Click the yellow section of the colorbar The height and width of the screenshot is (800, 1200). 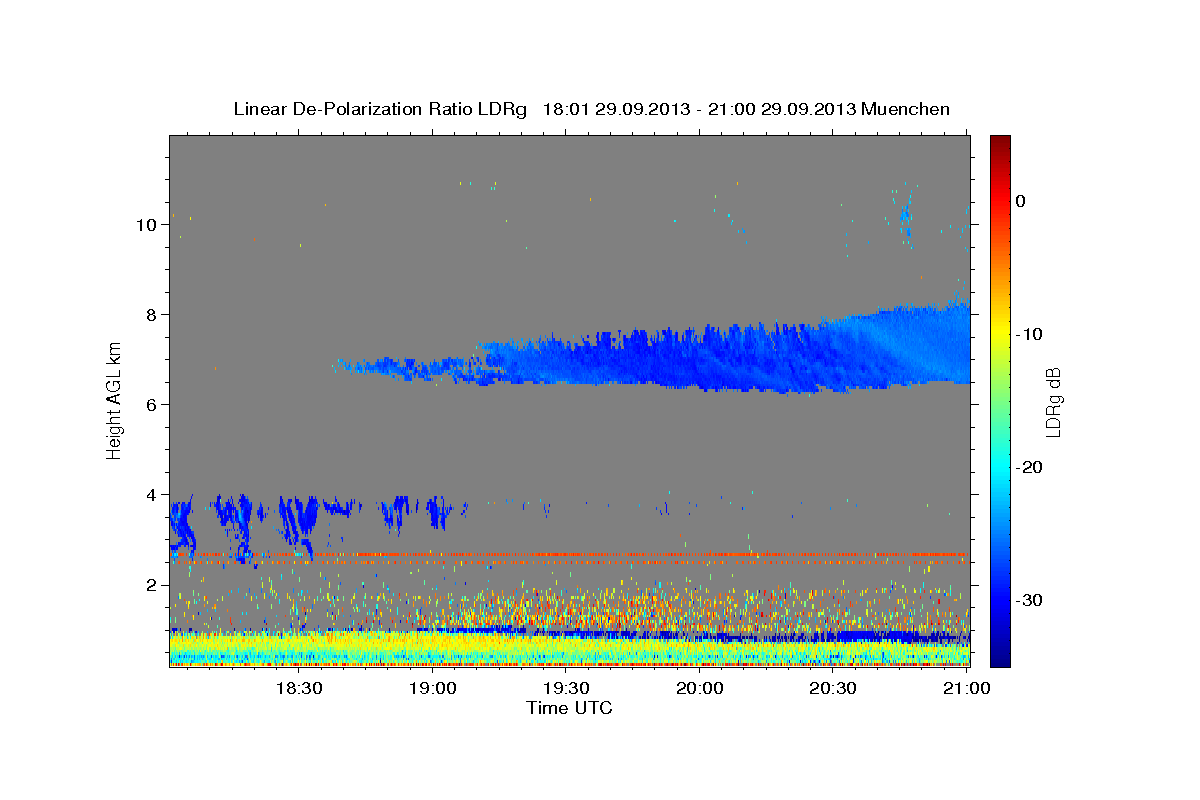click(x=1000, y=334)
